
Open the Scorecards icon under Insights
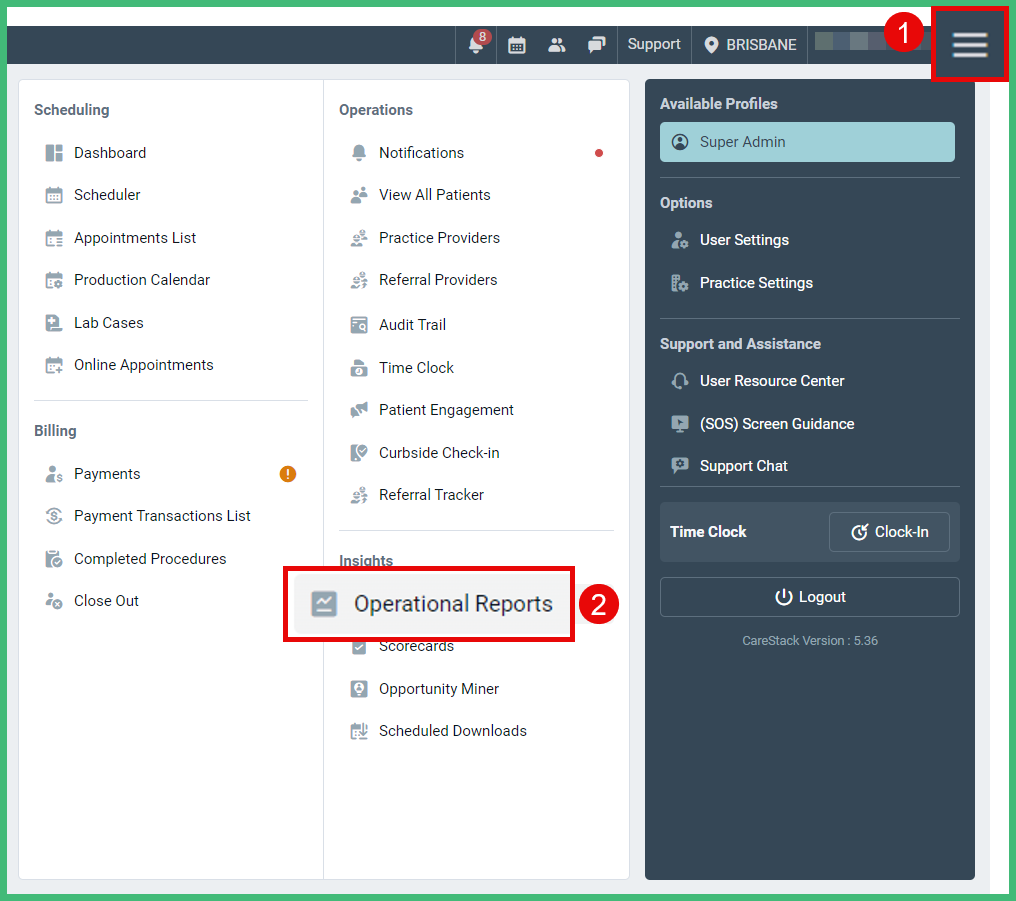point(359,646)
